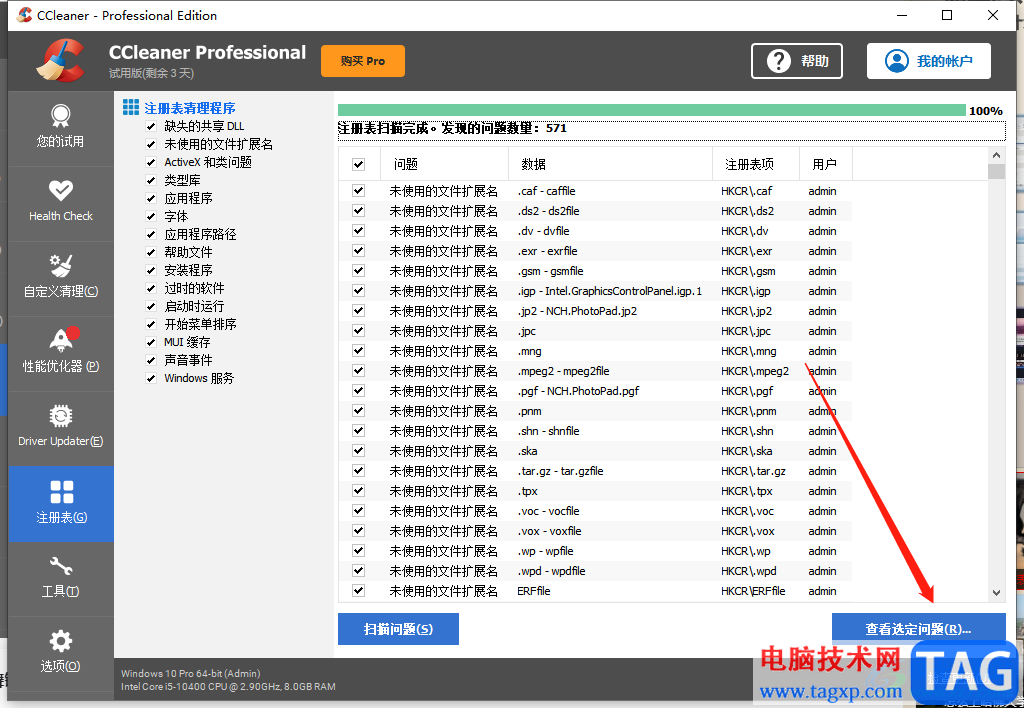Image resolution: width=1024 pixels, height=708 pixels.
Task: Toggle MUI 缓存 checkbox
Action: (x=151, y=342)
